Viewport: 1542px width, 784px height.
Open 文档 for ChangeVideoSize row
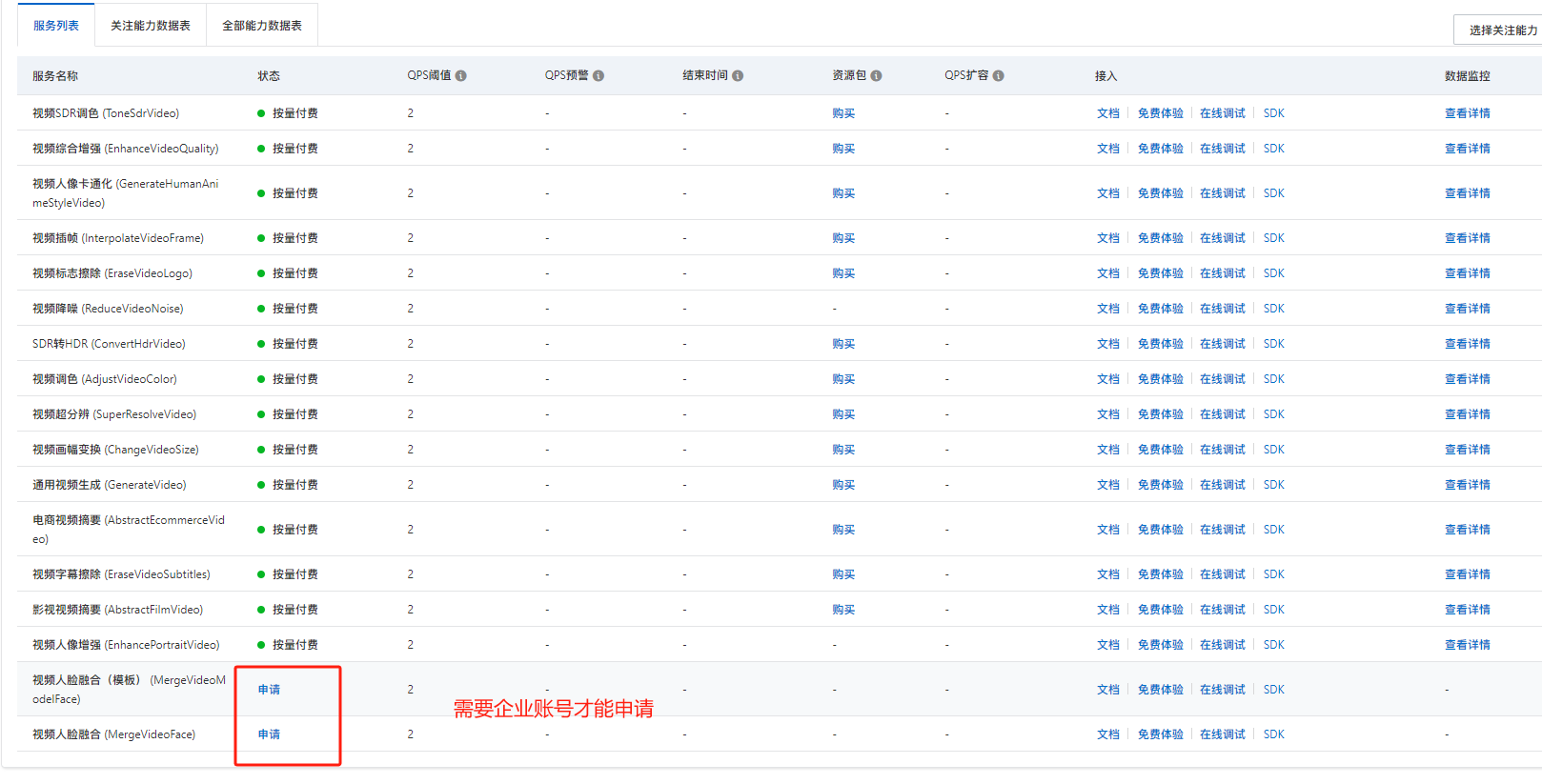click(x=1108, y=450)
